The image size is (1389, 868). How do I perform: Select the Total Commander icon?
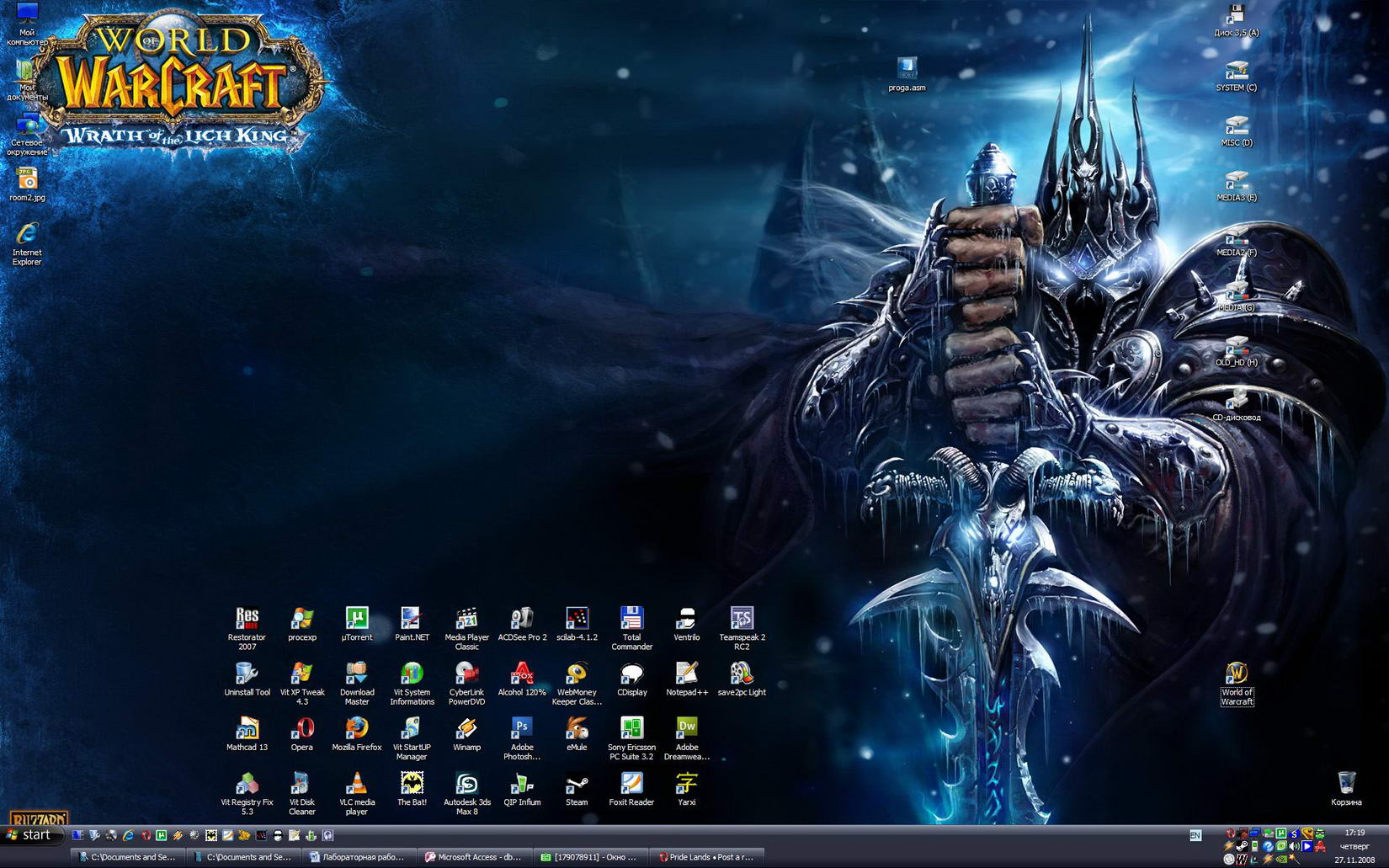tap(631, 620)
